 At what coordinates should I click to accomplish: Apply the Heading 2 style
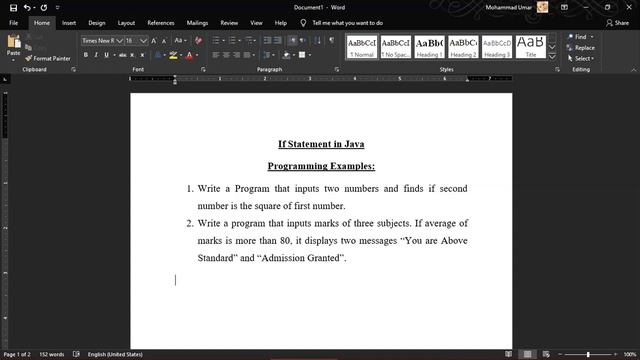pyautogui.click(x=463, y=47)
